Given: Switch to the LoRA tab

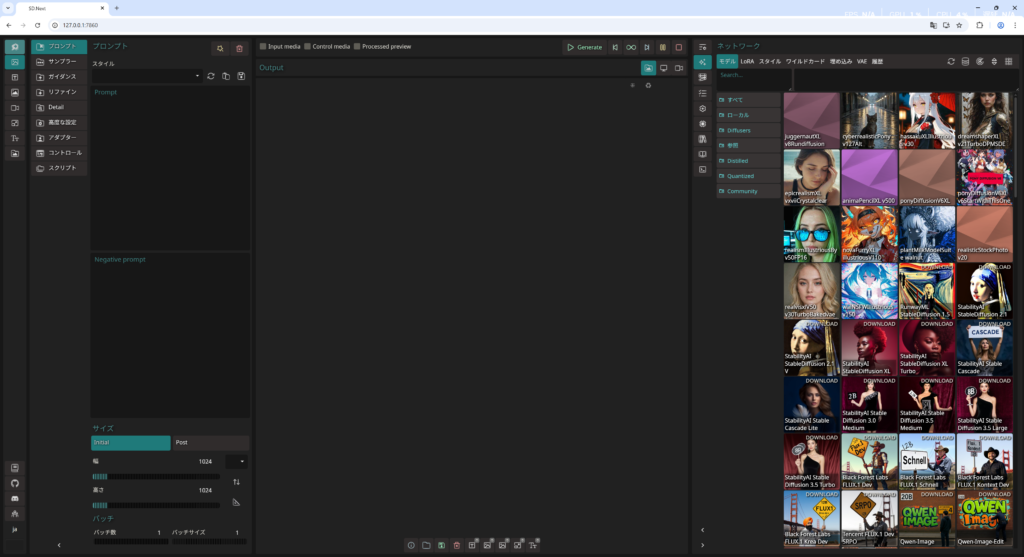Looking at the screenshot, I should [x=747, y=62].
